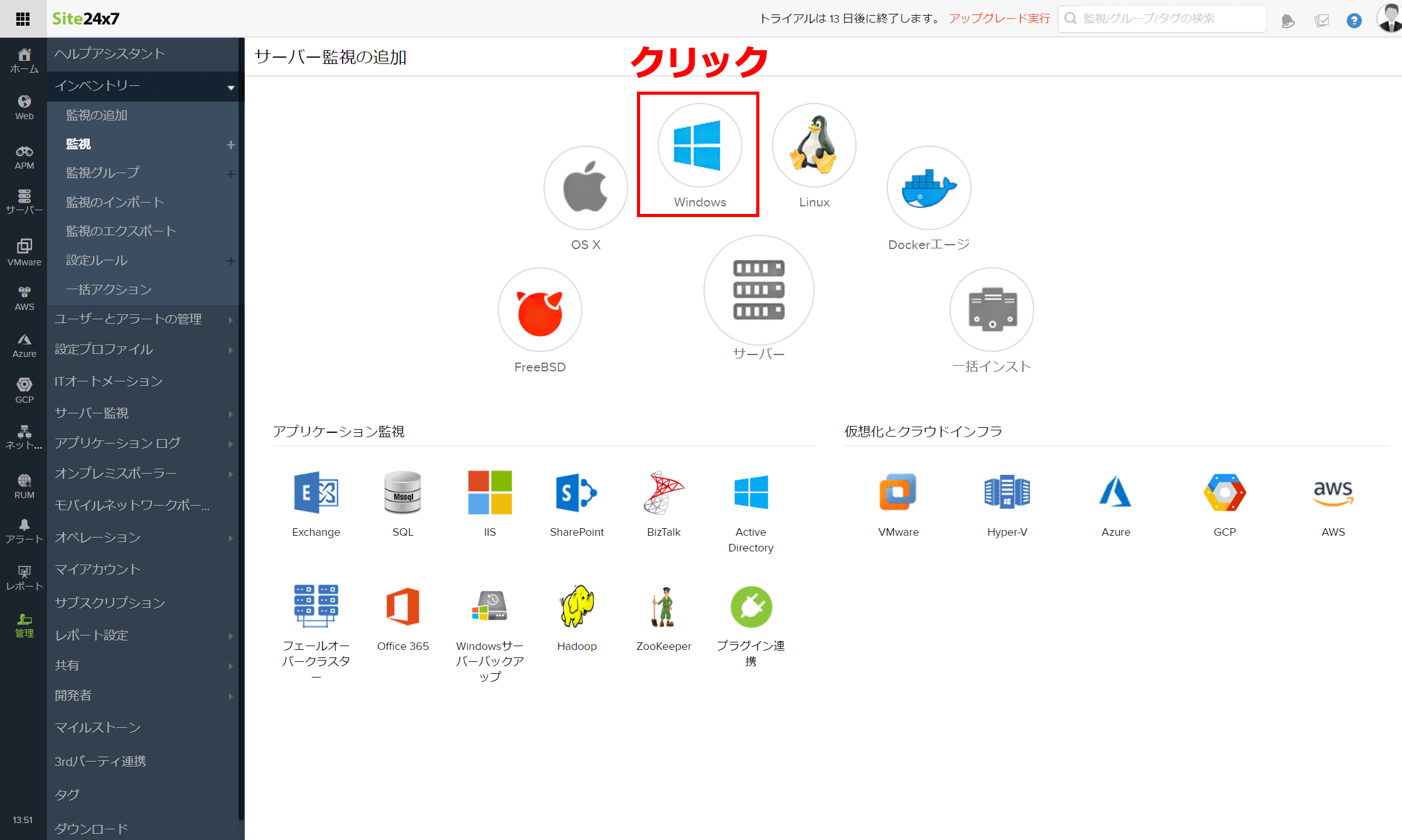Open APM in the left rail
This screenshot has height=840, width=1402.
24,157
